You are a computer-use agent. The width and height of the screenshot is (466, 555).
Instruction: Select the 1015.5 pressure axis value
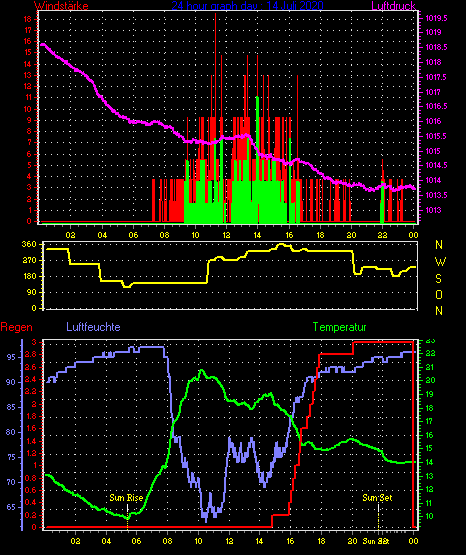[x=436, y=136]
